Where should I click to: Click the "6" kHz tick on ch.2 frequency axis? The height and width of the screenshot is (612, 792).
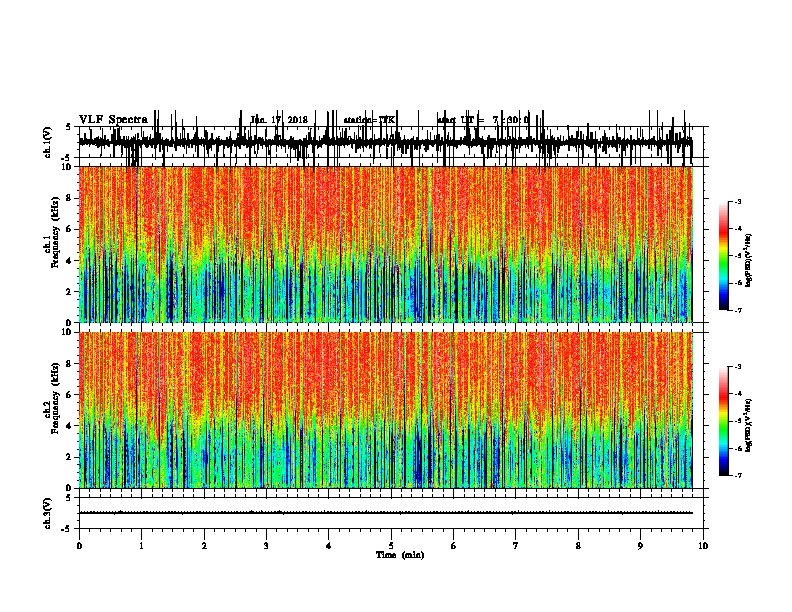[70, 395]
